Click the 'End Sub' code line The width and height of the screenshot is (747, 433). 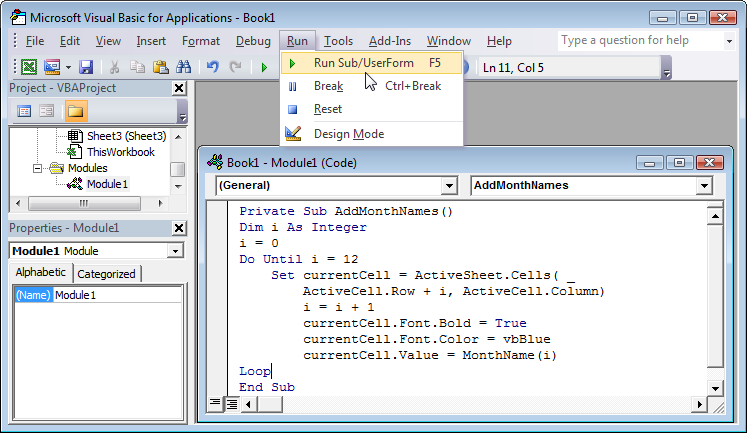coord(267,387)
